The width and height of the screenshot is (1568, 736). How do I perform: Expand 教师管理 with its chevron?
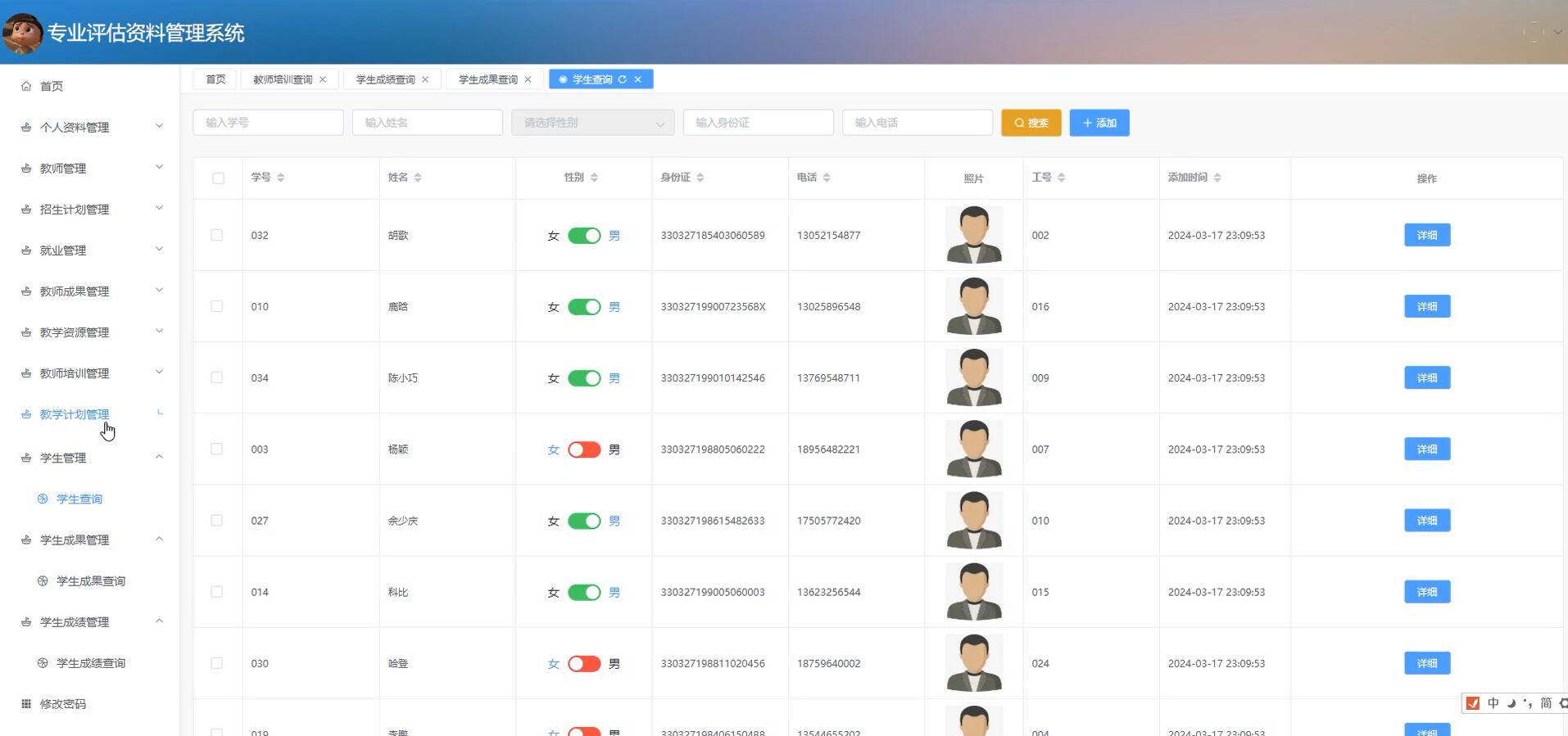click(159, 167)
